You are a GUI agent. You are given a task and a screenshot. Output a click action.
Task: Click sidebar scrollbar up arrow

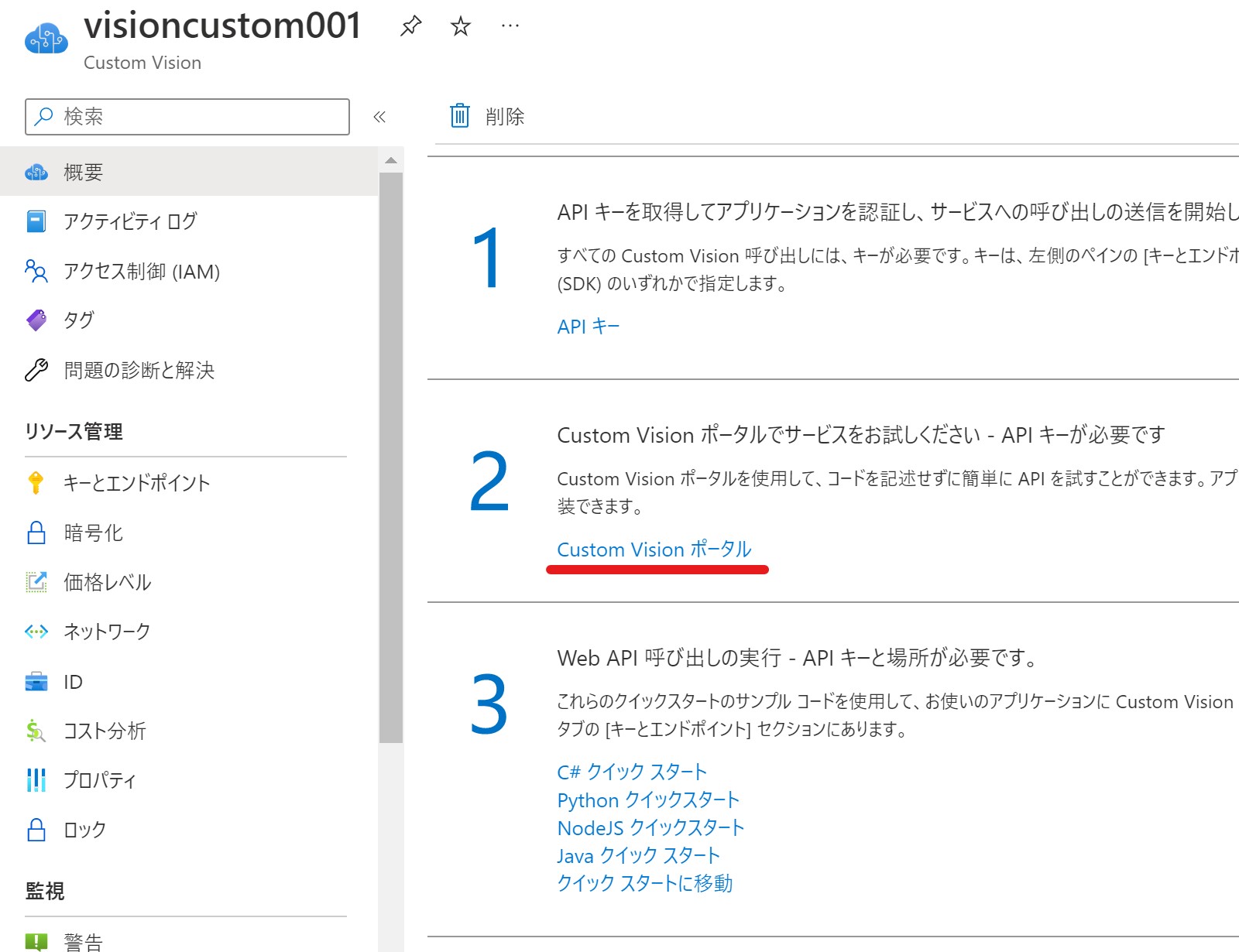[391, 160]
